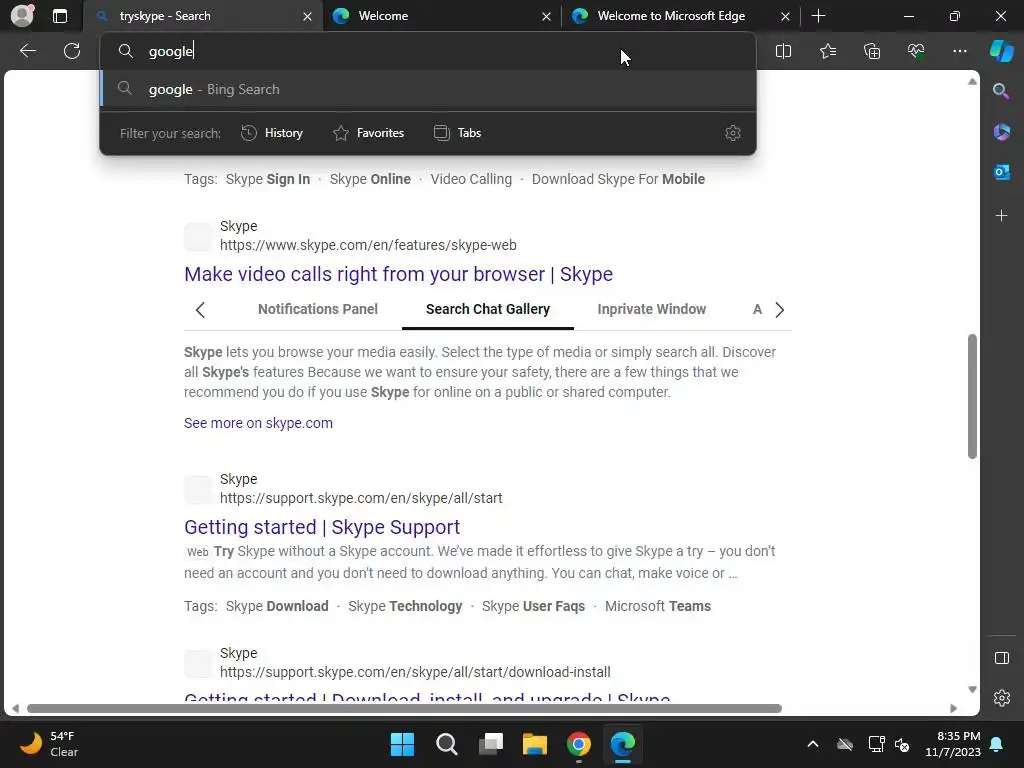Open Task View in taskbar
The height and width of the screenshot is (768, 1024).
490,744
